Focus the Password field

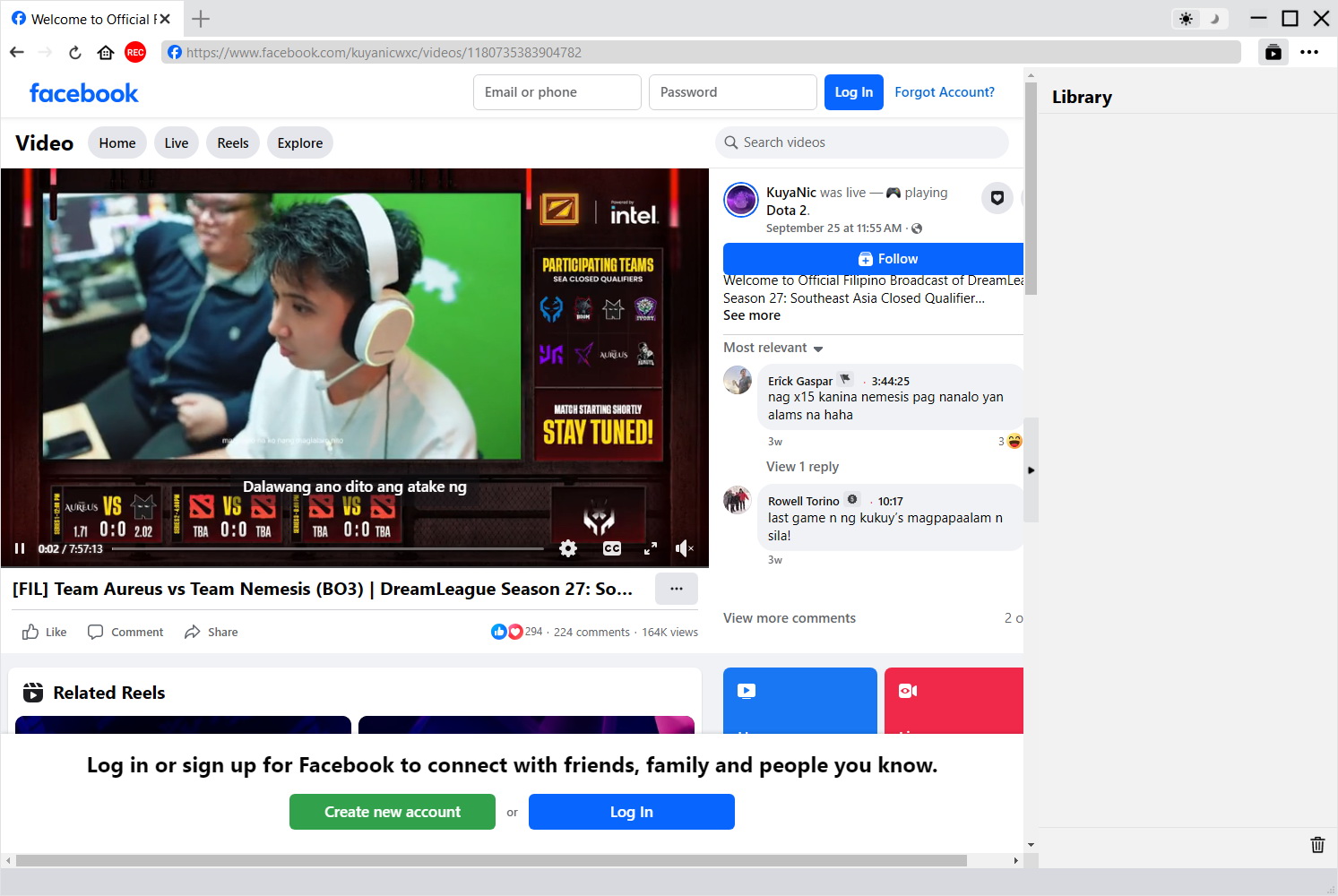(x=733, y=92)
